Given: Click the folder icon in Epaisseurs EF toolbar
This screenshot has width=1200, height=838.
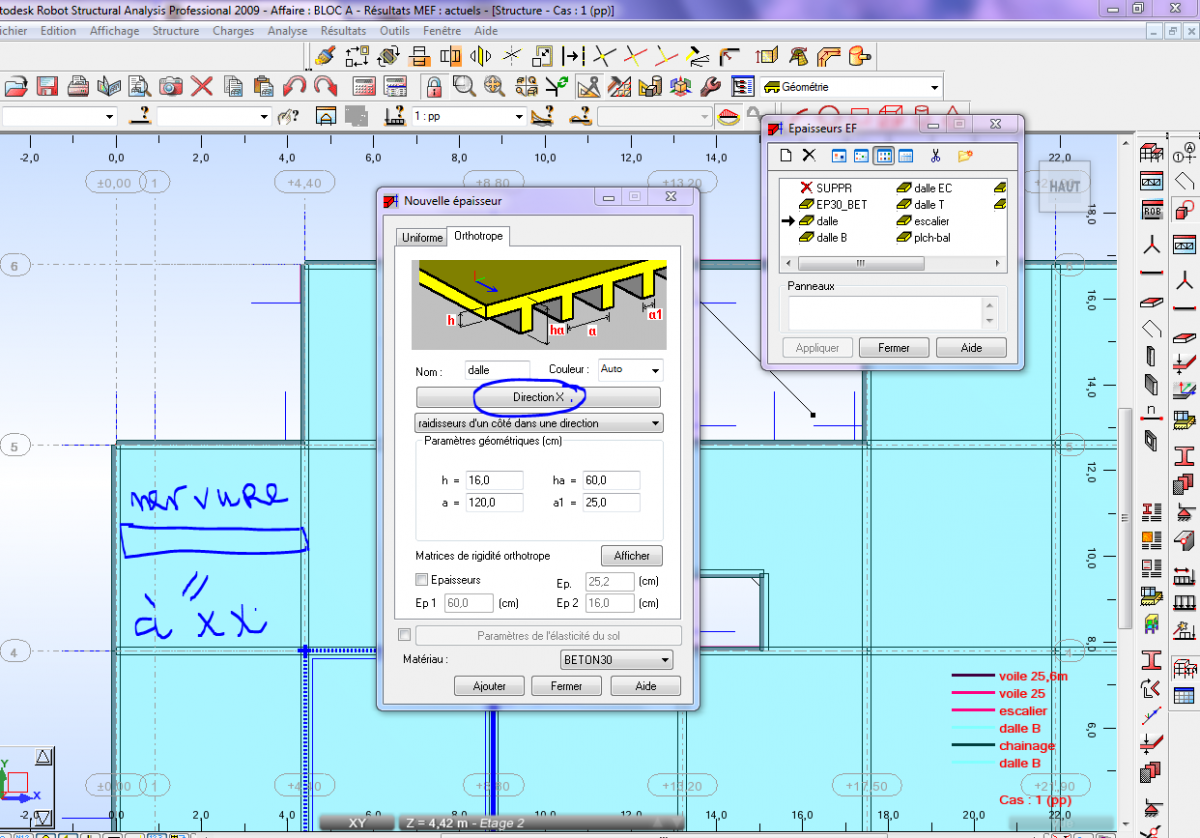Looking at the screenshot, I should (x=964, y=155).
